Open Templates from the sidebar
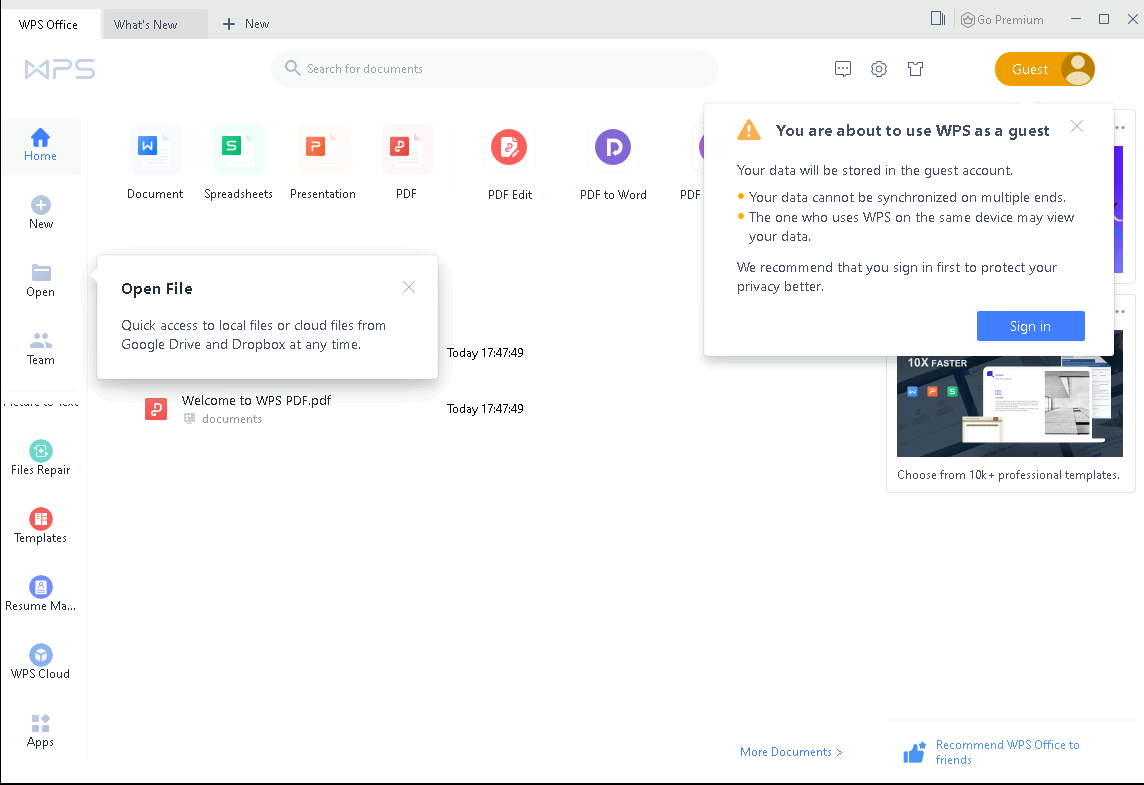1144x785 pixels. tap(41, 526)
